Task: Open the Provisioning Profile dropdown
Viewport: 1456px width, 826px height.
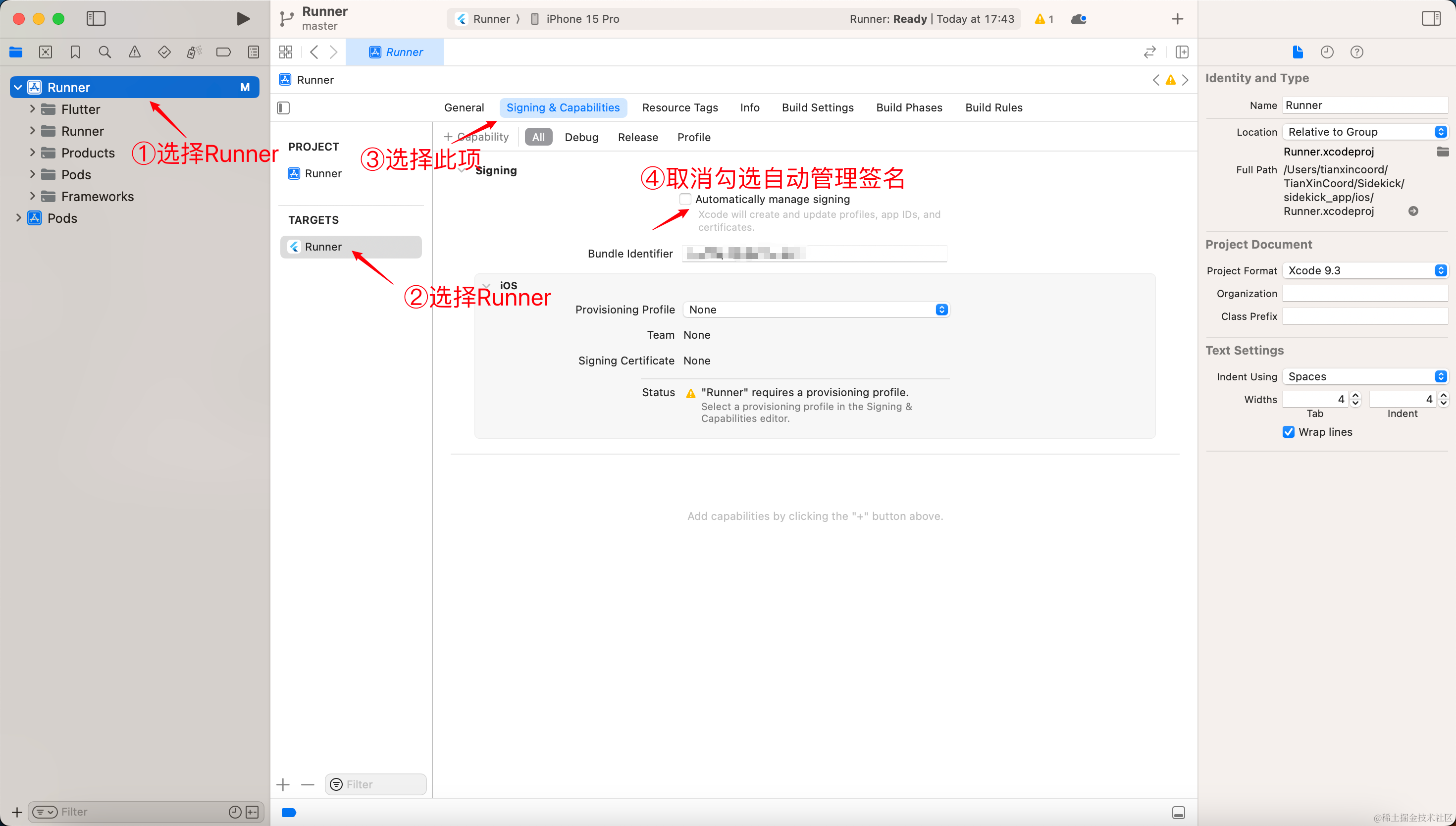Action: tap(816, 310)
